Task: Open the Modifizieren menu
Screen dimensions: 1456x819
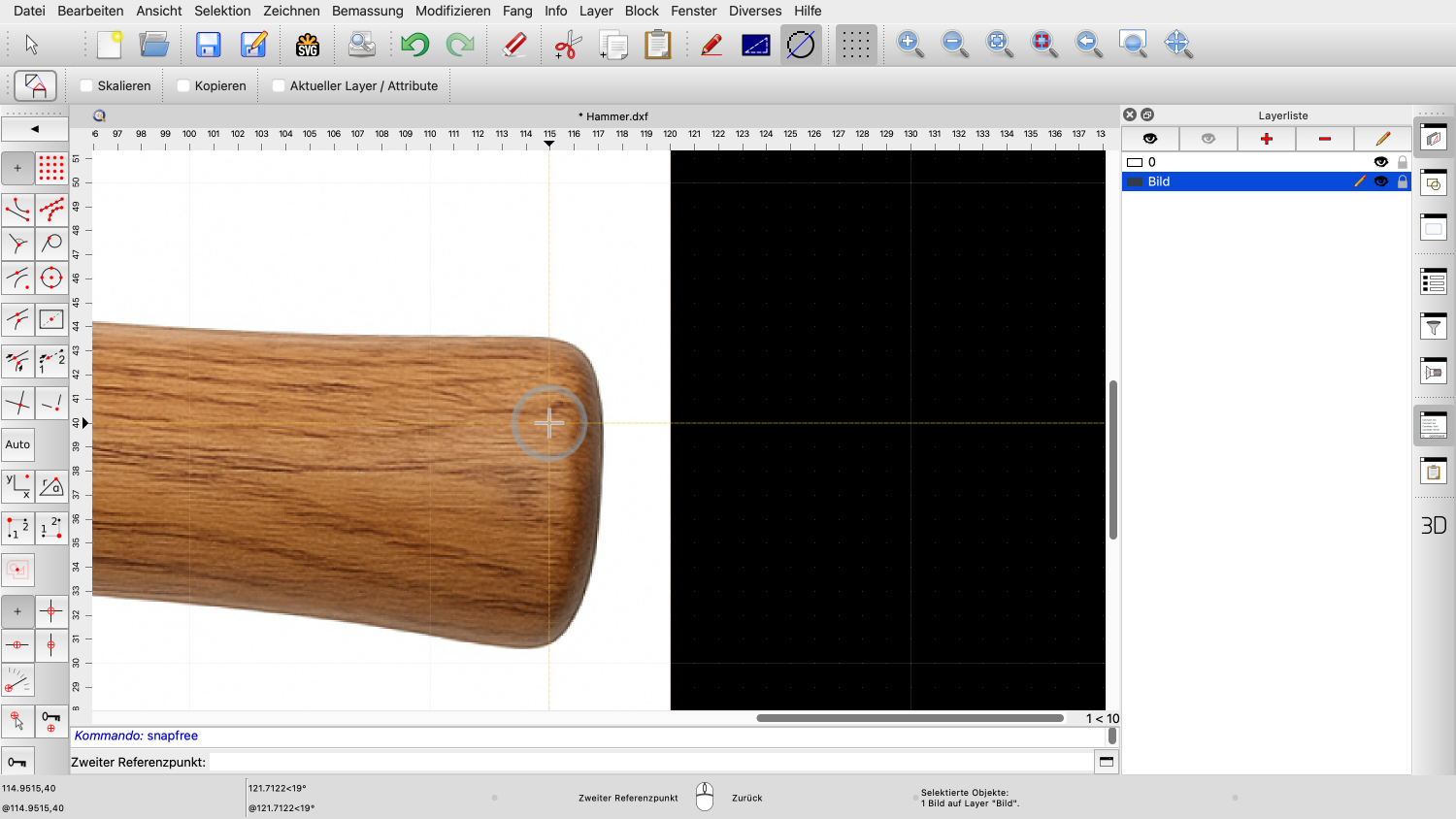Action: pyautogui.click(x=452, y=11)
